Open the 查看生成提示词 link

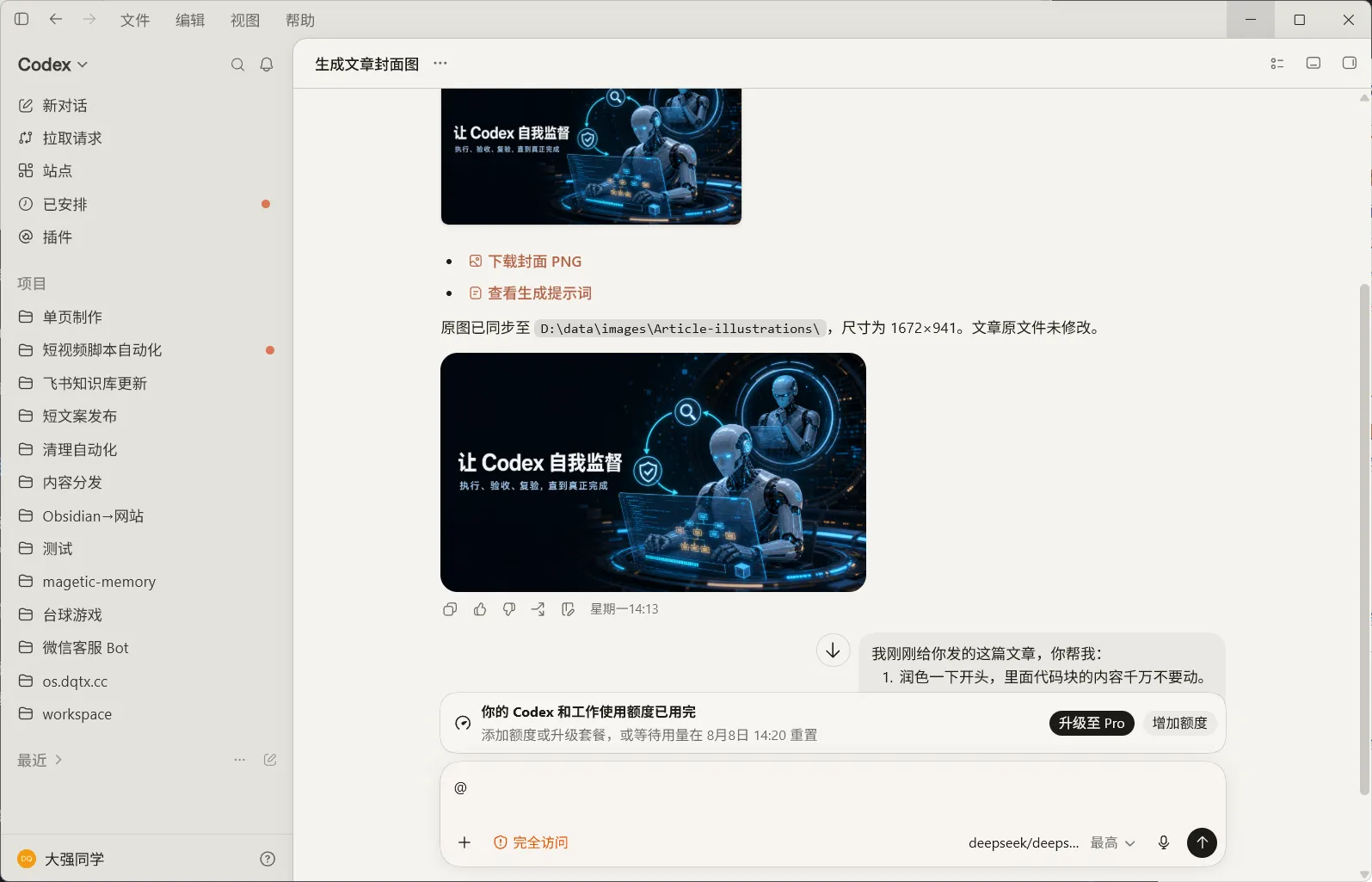point(539,293)
